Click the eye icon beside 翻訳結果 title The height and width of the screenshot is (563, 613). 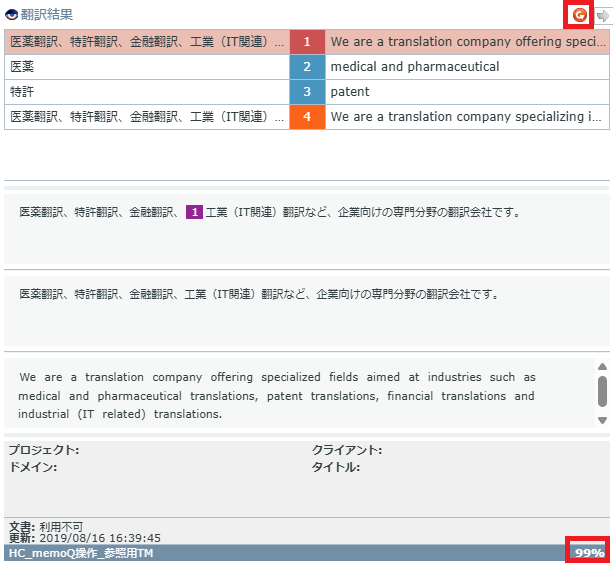point(11,15)
